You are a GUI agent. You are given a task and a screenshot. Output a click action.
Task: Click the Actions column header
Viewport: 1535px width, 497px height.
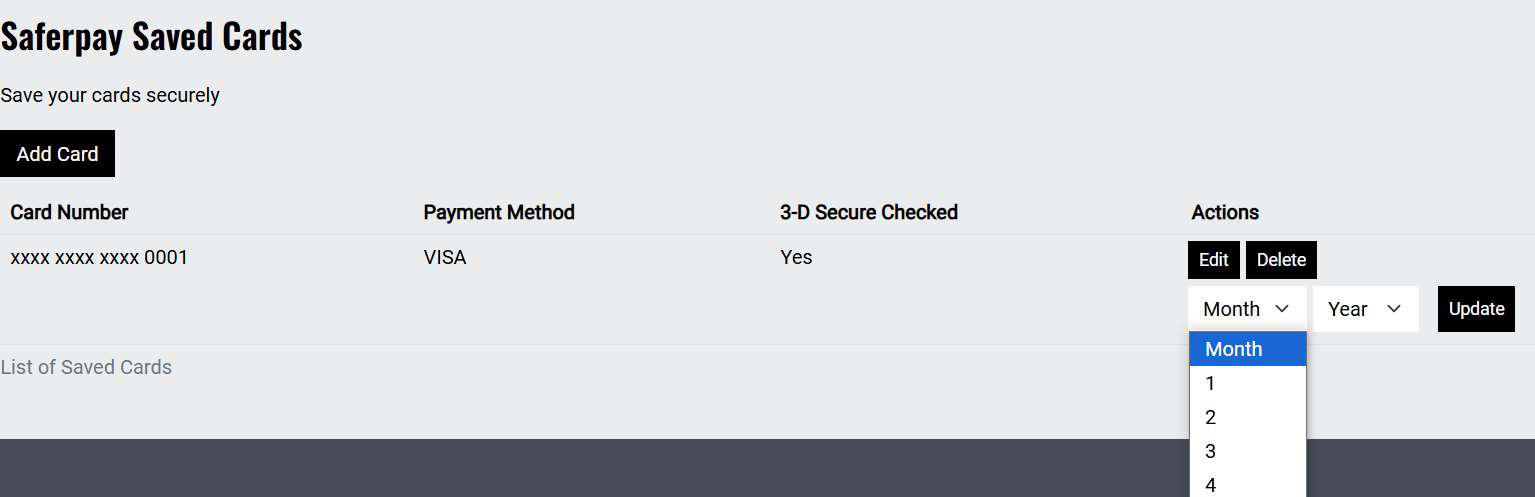pos(1225,212)
